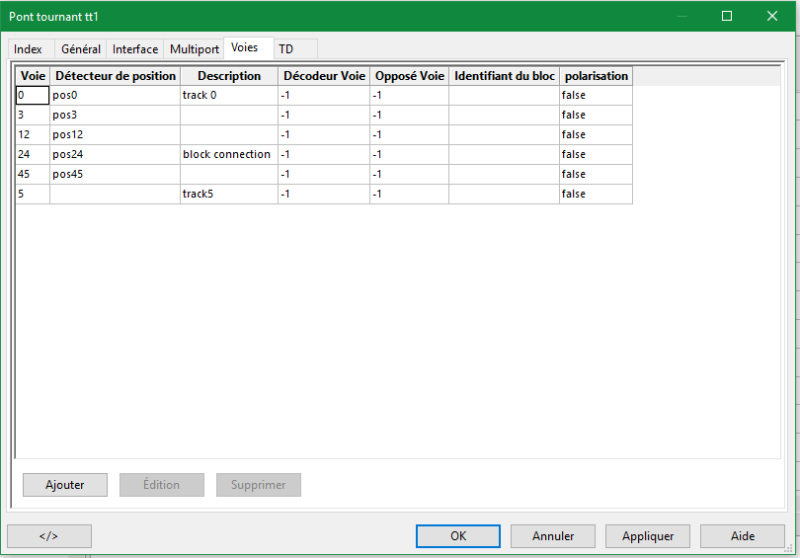Click the Description column header
Image resolution: width=800 pixels, height=558 pixels.
pos(228,76)
